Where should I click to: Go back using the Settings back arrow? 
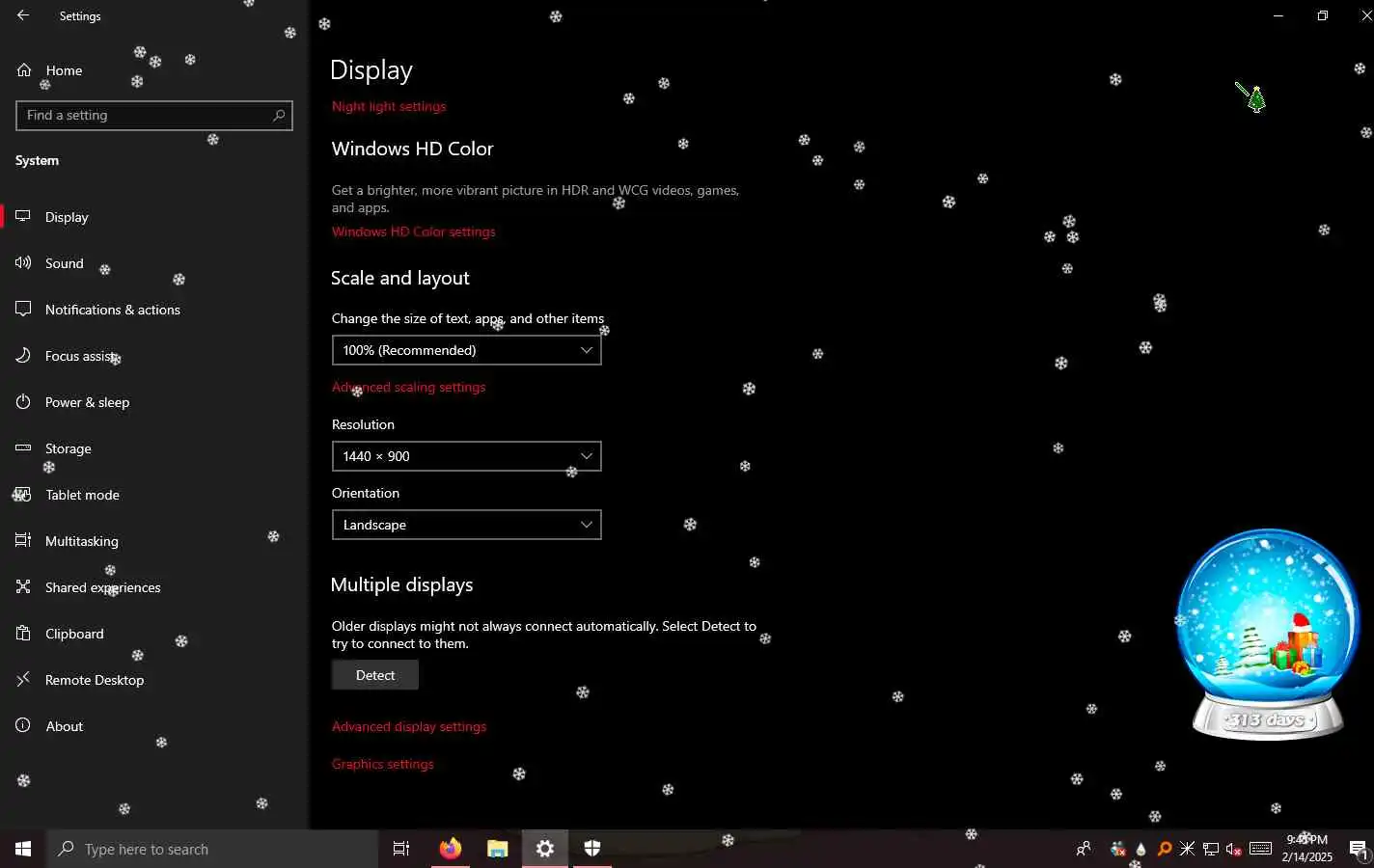[x=23, y=15]
